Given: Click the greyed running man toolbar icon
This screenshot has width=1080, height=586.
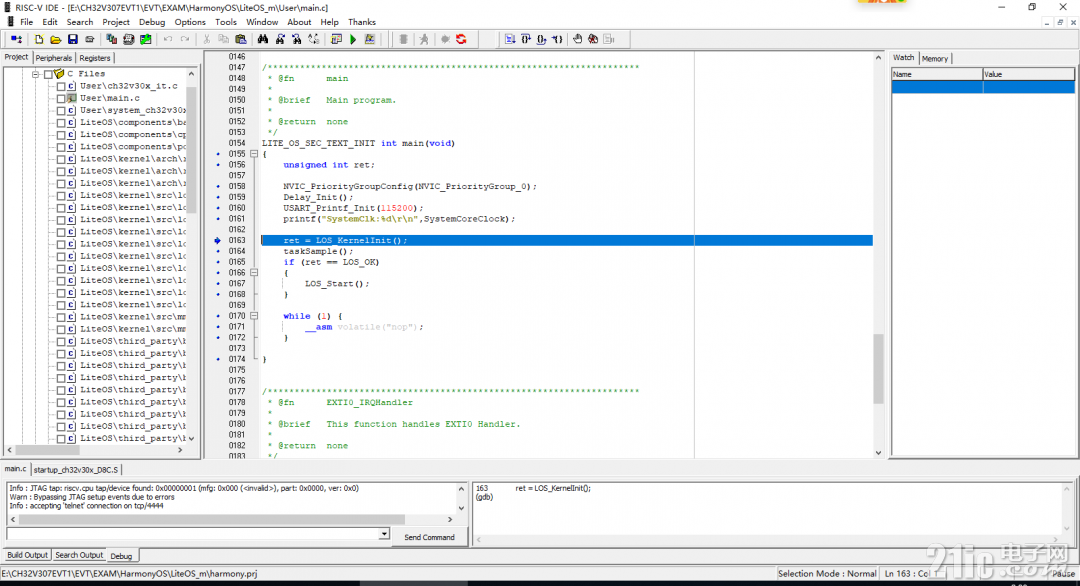Looking at the screenshot, I should [x=424, y=40].
